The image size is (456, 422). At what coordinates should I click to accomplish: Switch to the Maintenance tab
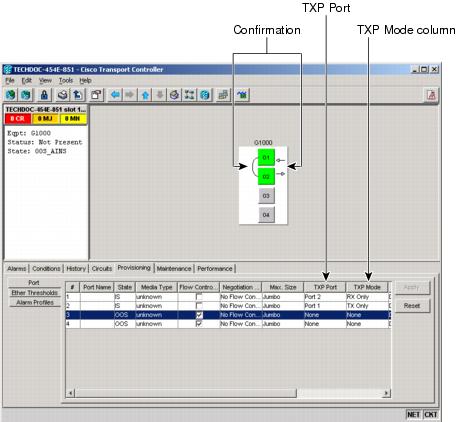[174, 269]
